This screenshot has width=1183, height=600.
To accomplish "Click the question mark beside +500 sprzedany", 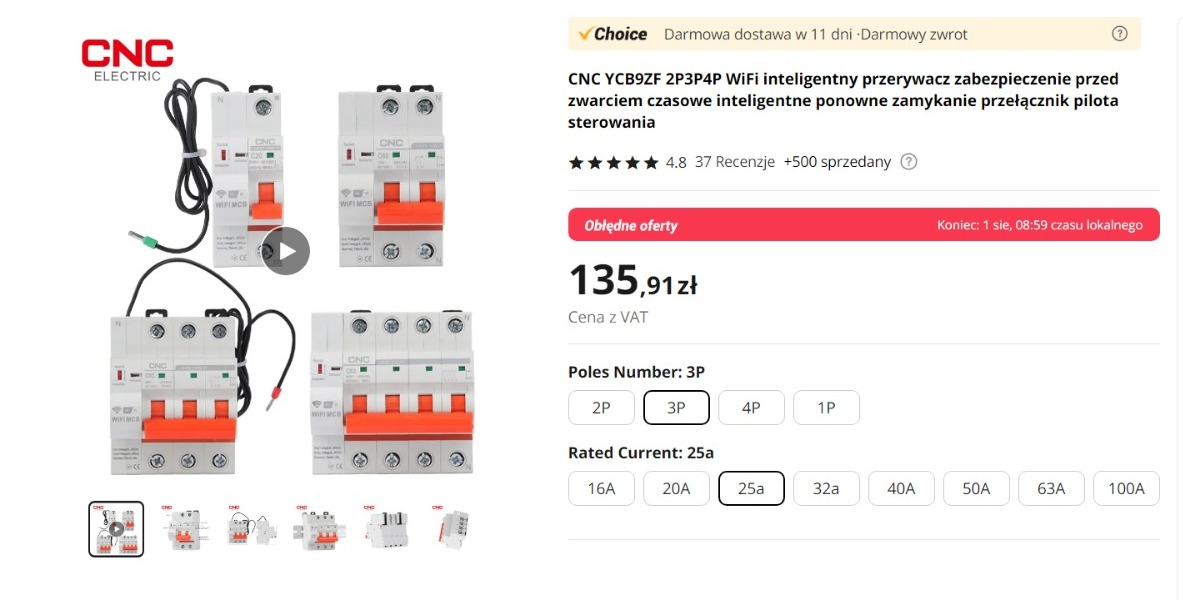I will tap(909, 162).
